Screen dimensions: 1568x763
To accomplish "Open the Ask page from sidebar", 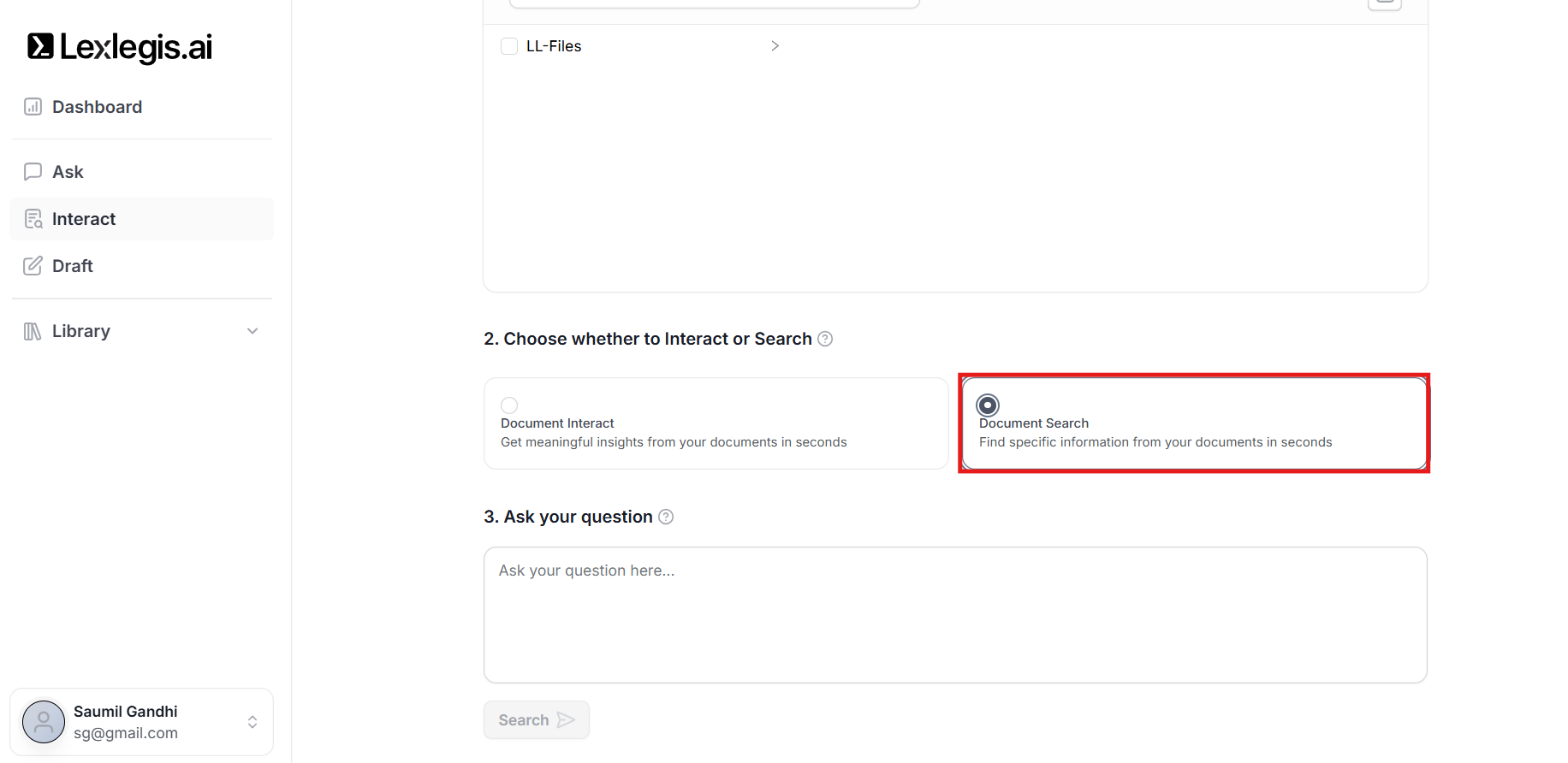I will point(68,172).
